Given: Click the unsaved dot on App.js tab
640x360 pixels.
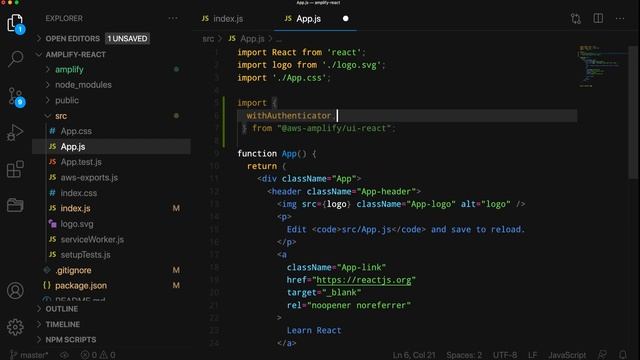Looking at the screenshot, I should click(345, 19).
